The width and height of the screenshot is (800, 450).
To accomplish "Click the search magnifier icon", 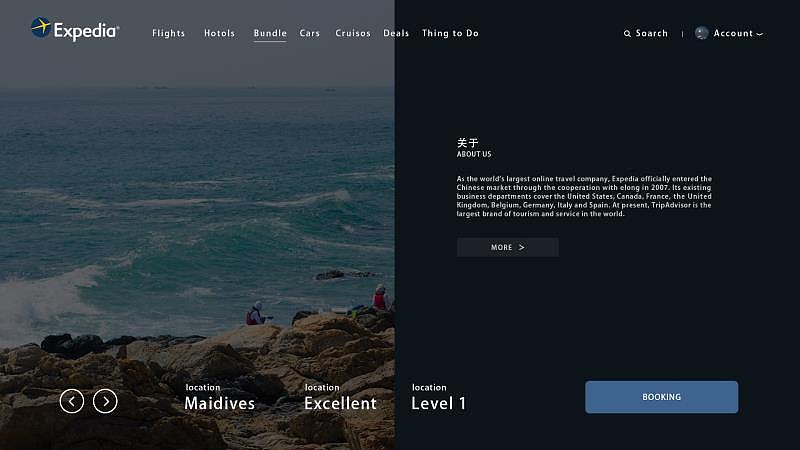I will pos(627,34).
